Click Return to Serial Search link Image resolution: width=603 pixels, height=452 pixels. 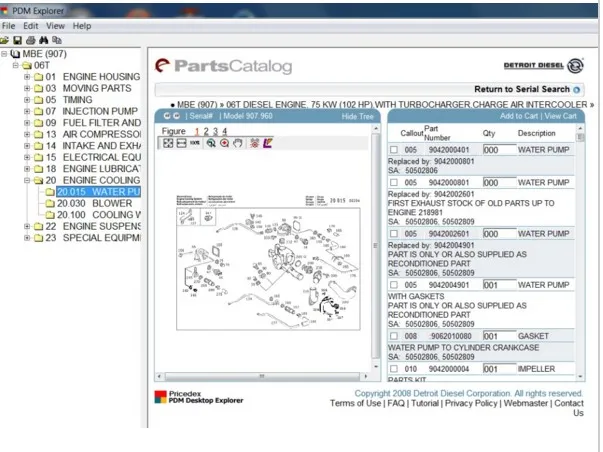pyautogui.click(x=522, y=89)
